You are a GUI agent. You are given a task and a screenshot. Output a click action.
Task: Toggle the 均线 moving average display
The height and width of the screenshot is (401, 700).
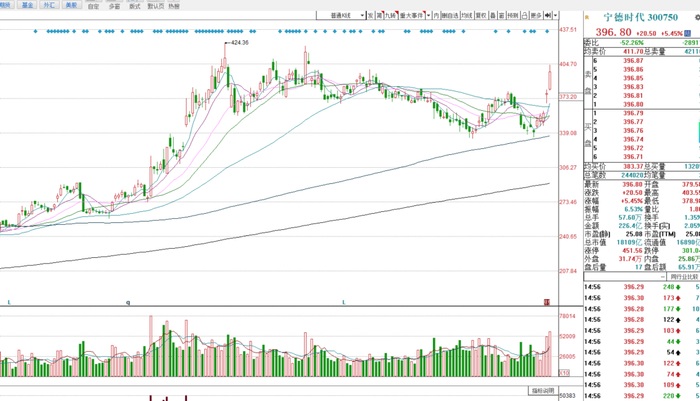pyautogui.click(x=467, y=16)
